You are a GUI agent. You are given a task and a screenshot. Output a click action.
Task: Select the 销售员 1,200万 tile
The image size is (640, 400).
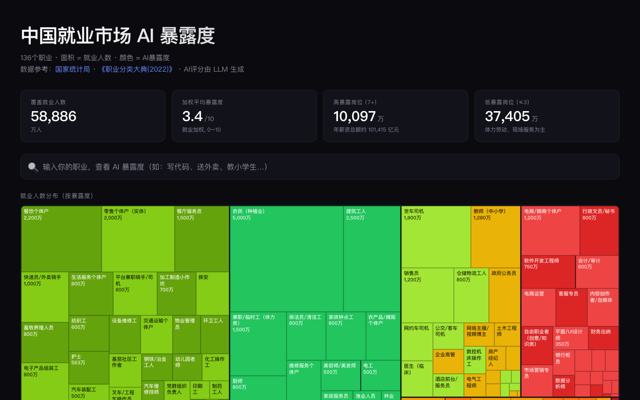pos(427,295)
